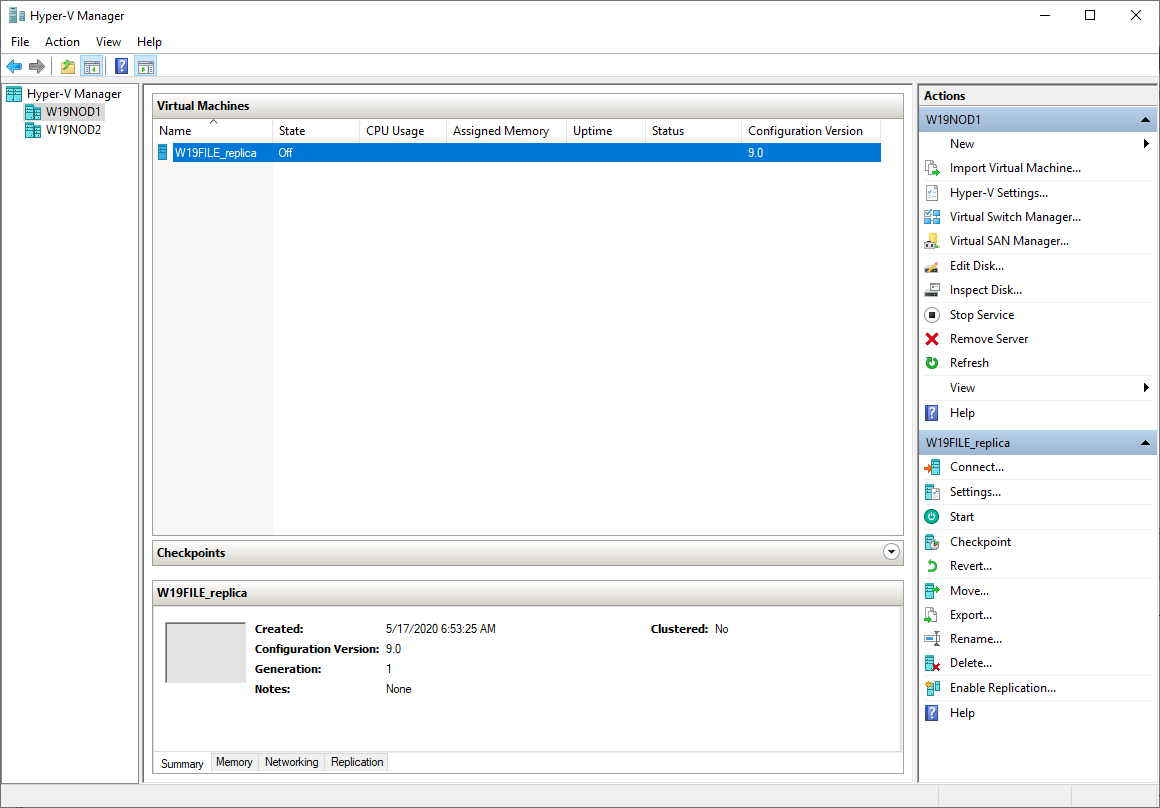Click the Inspect Disk icon
Image resolution: width=1160 pixels, height=808 pixels.
point(932,290)
